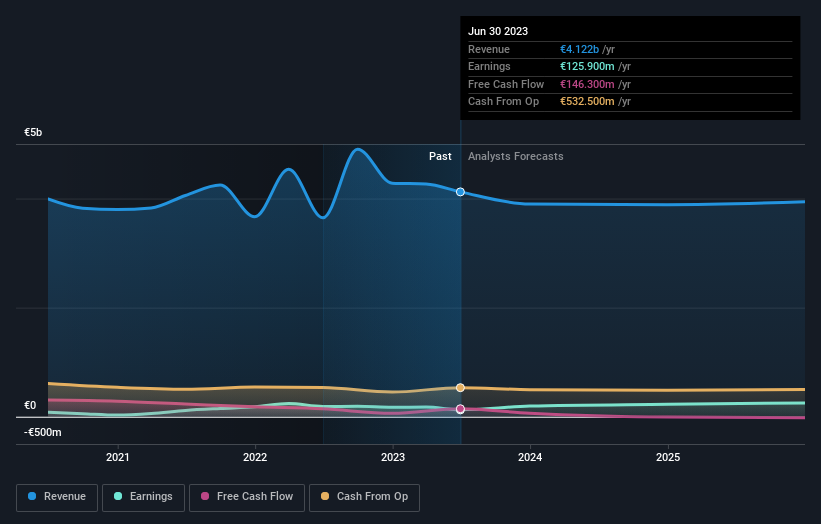Toggle the Free Cash Flow legend button
Screen dimensions: 821x524
point(247,497)
